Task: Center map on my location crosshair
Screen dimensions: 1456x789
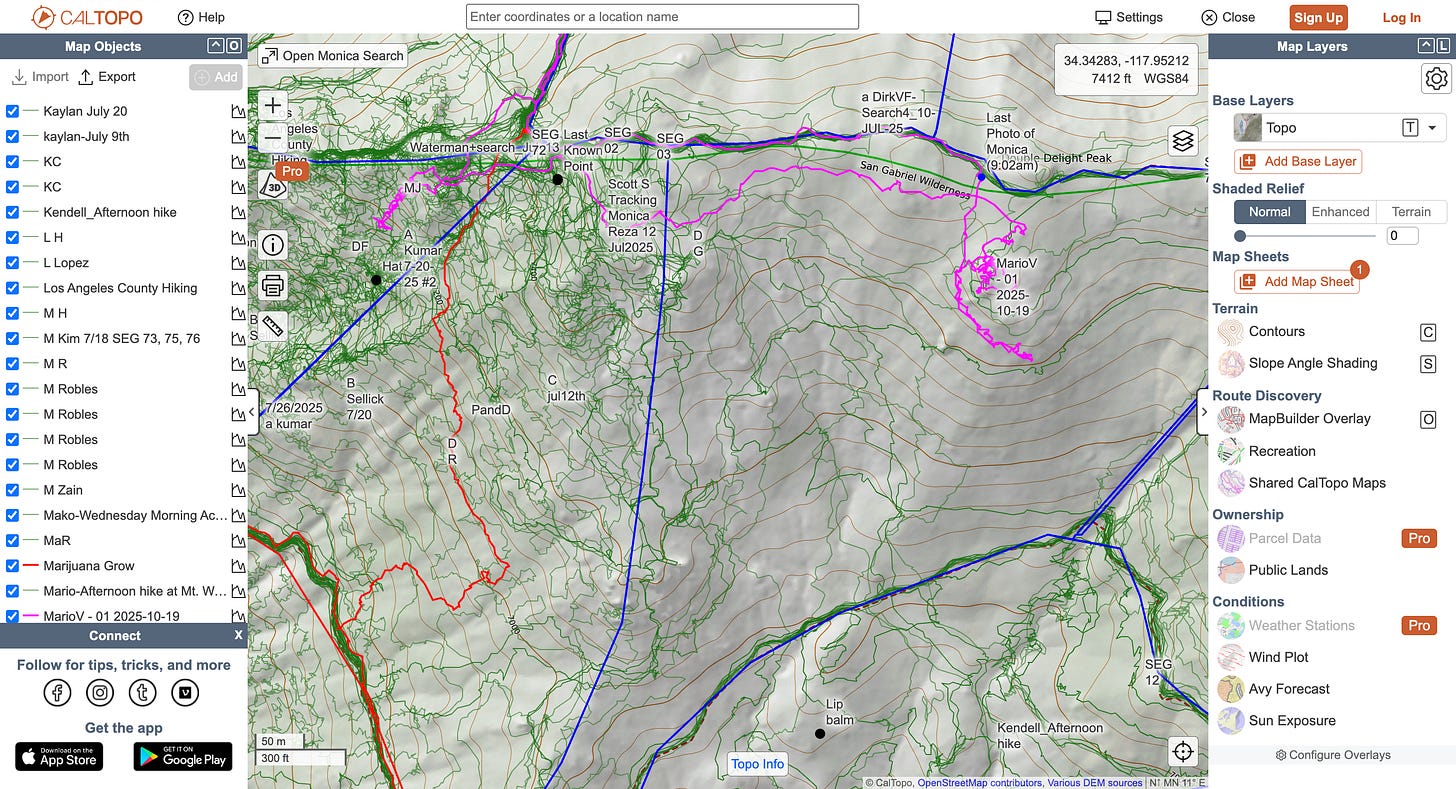Action: 1183,751
